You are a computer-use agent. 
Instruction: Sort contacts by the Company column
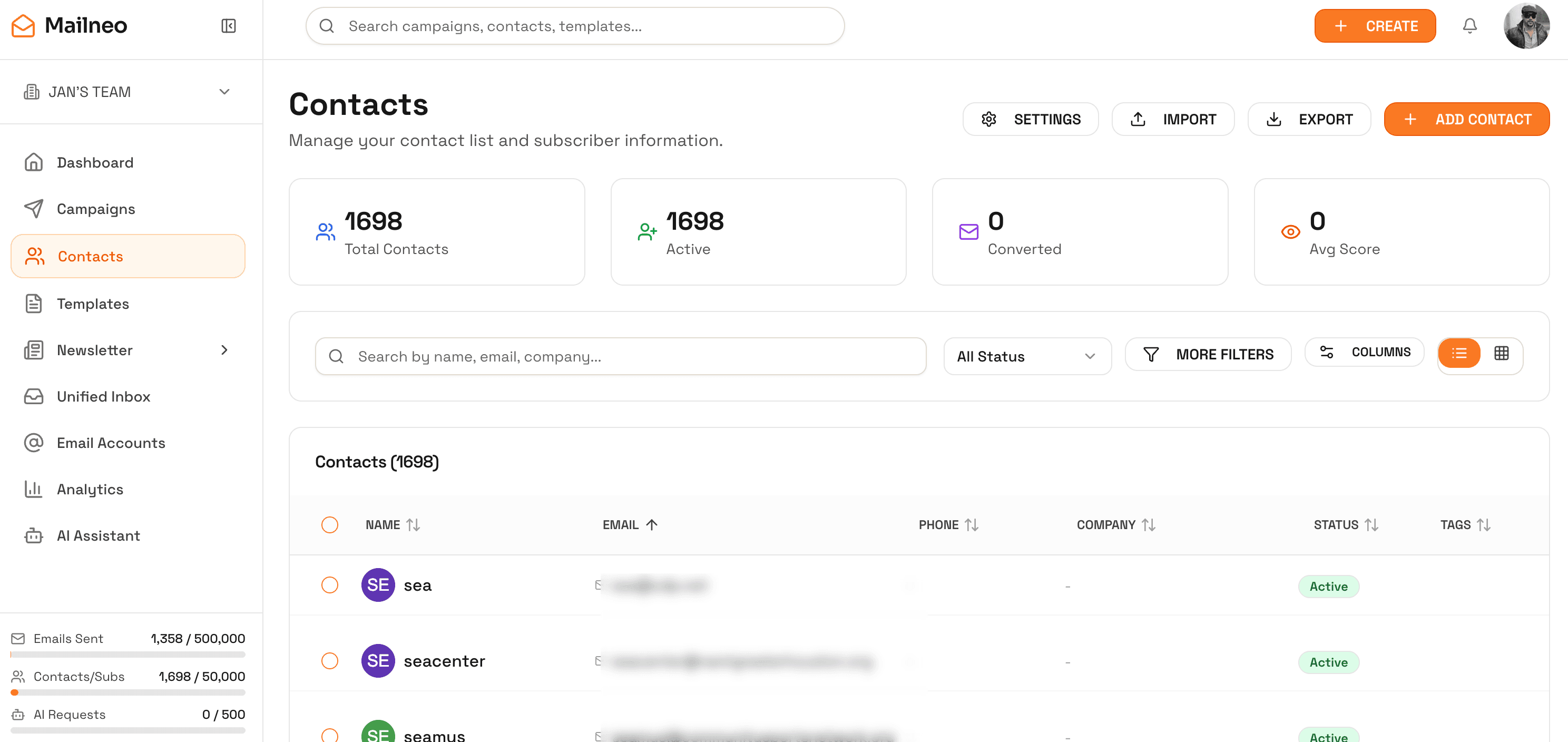1116,525
